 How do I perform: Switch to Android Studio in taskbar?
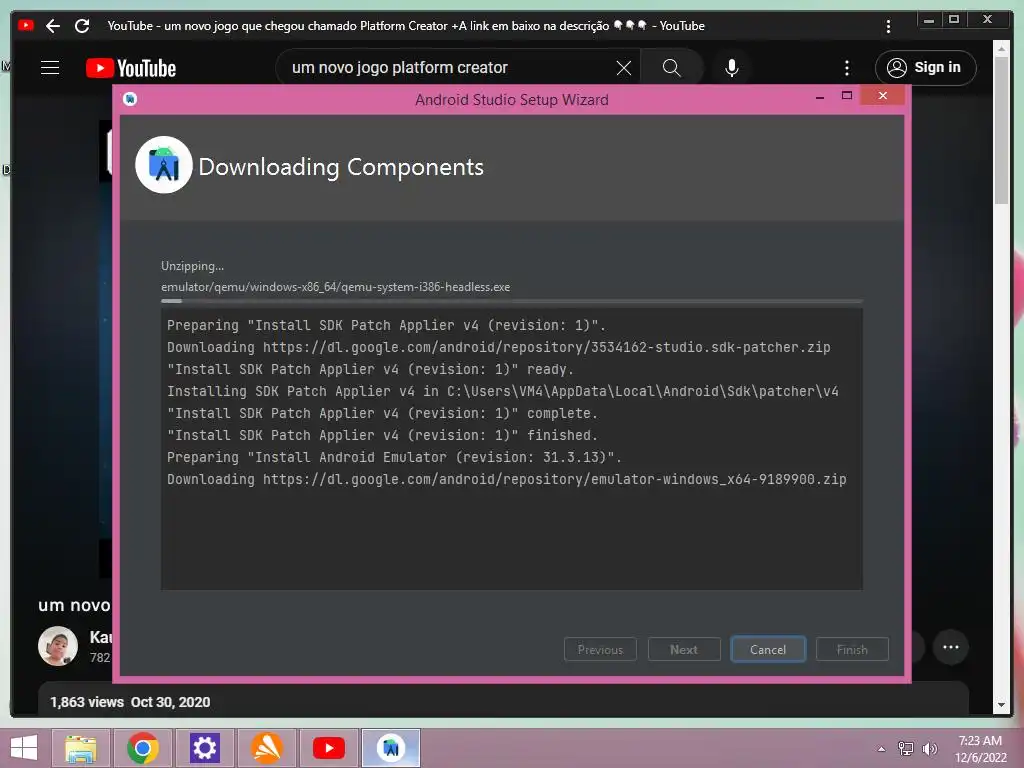391,748
